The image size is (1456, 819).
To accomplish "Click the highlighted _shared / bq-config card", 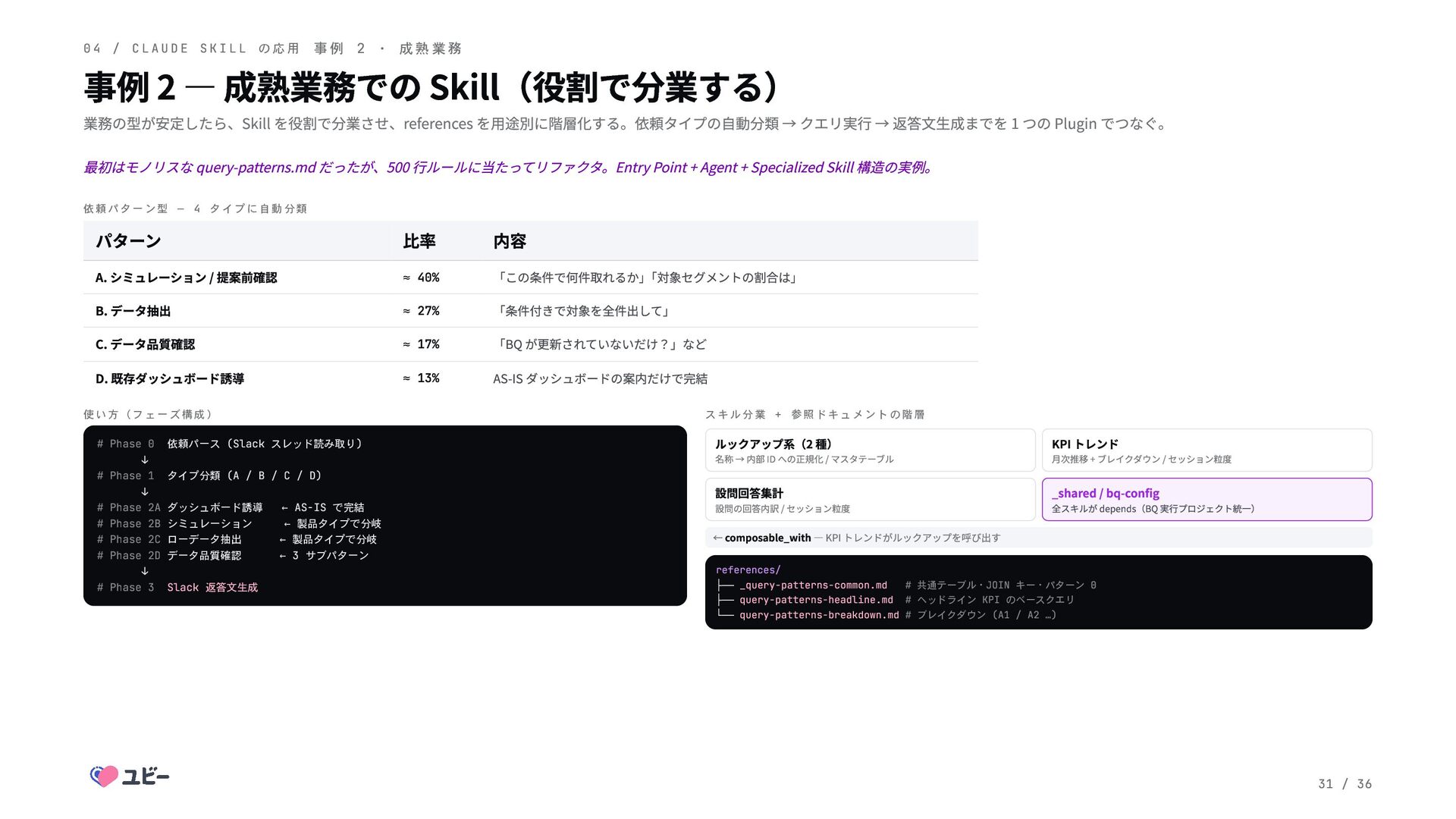I will pos(1207,500).
